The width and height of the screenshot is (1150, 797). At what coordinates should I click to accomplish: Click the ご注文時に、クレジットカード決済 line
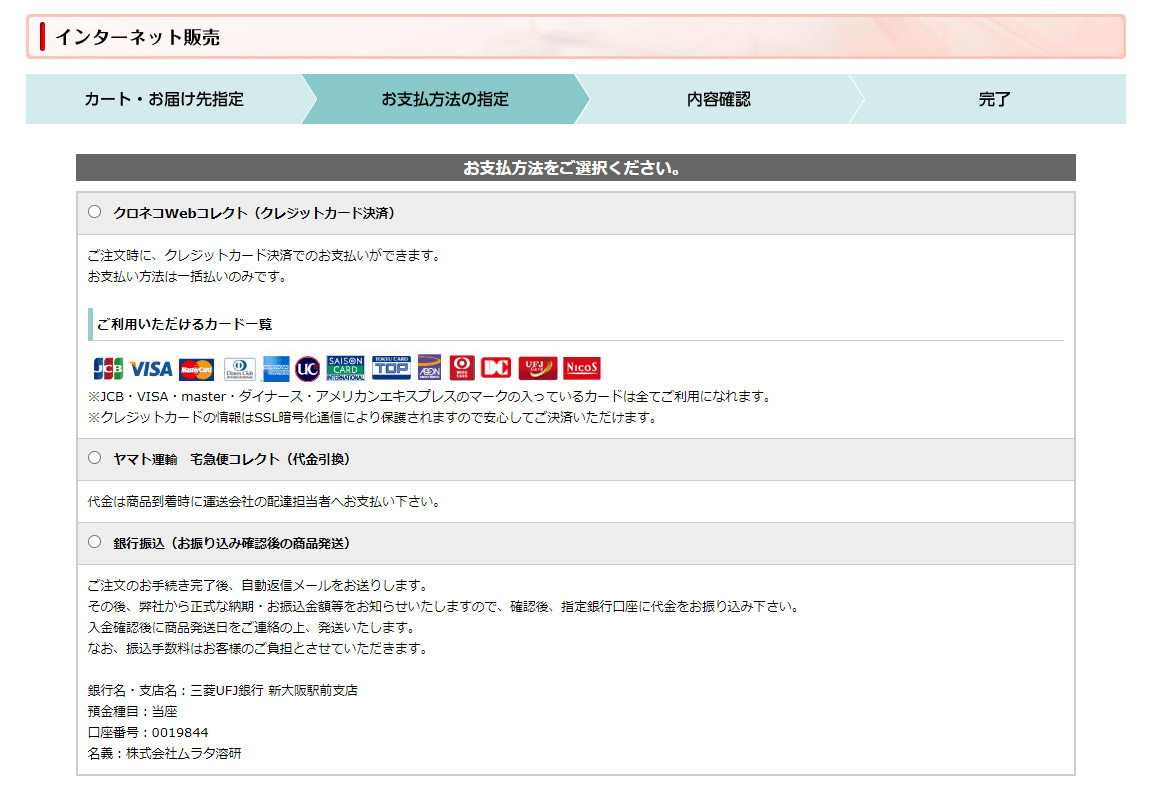(264, 256)
